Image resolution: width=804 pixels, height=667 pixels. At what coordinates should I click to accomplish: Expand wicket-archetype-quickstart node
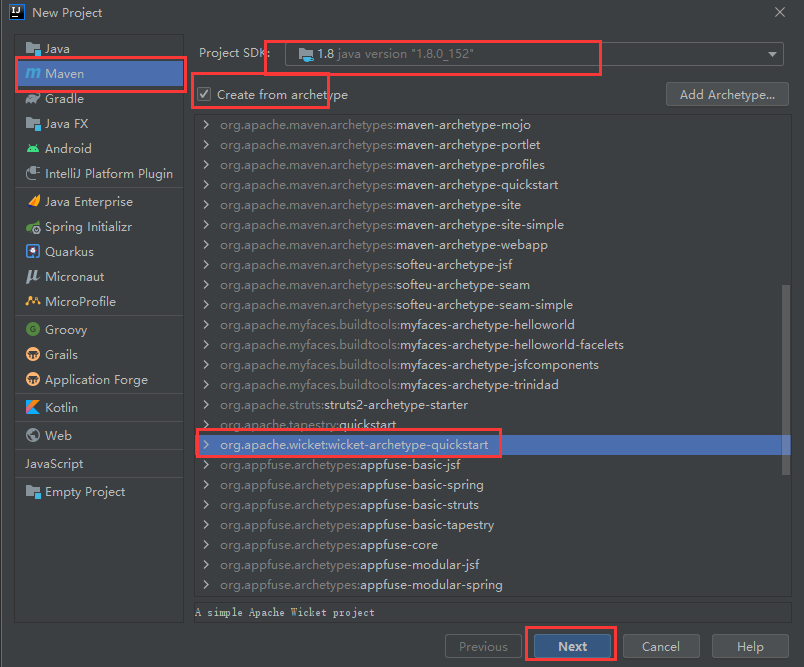[x=206, y=444]
